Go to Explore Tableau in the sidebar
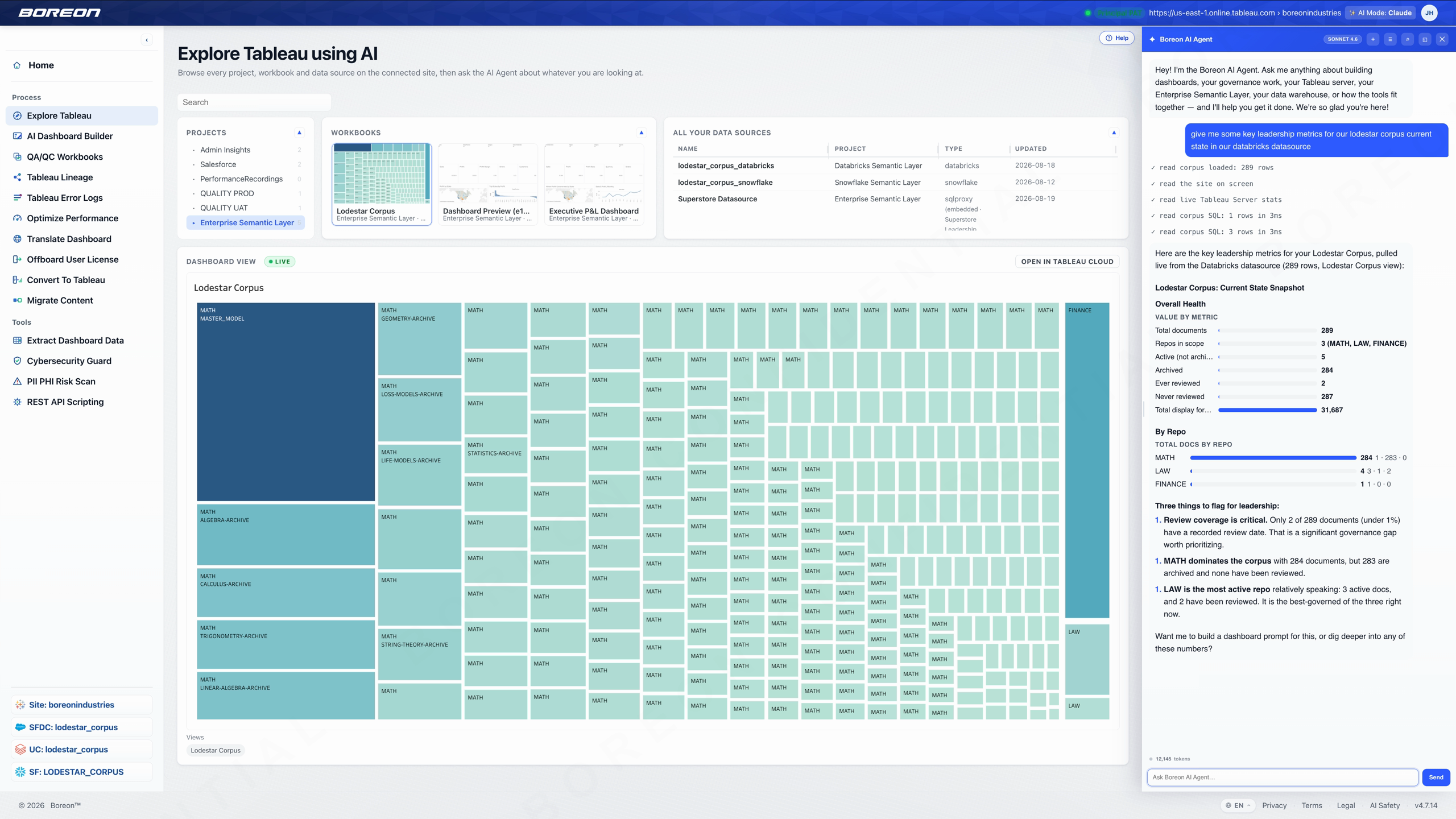This screenshot has height=819, width=1456. pos(82,115)
